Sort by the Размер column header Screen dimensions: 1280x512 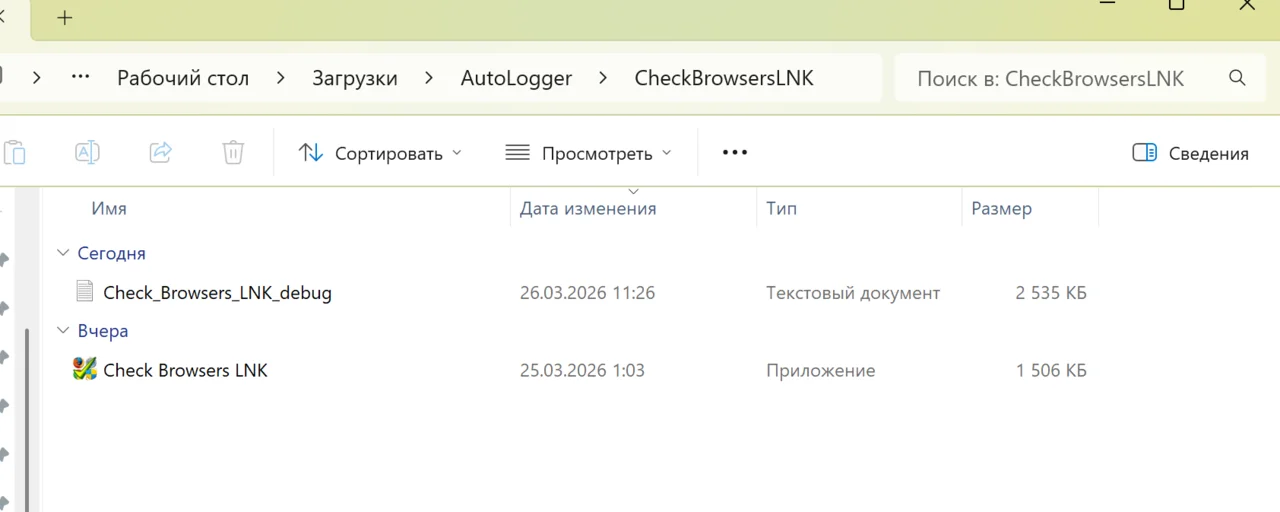[x=1001, y=208]
